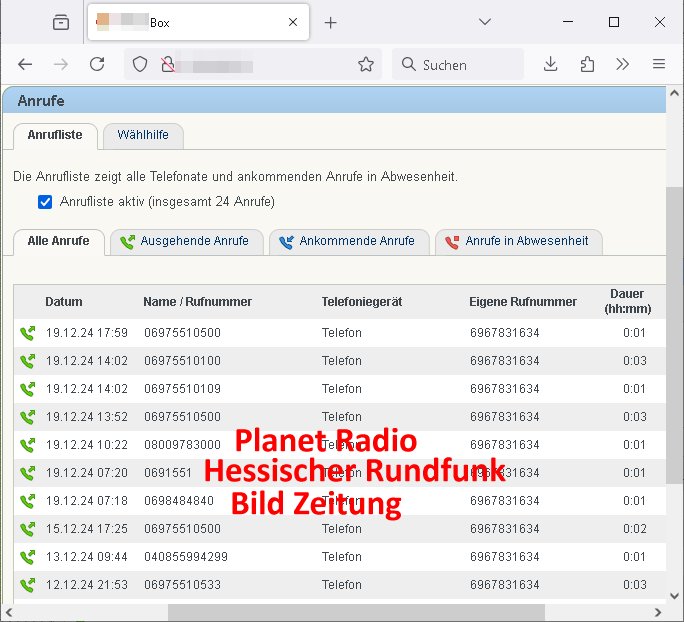Screen dimensions: 684x622
Task: Click number 06975510109
Action: pos(182,389)
